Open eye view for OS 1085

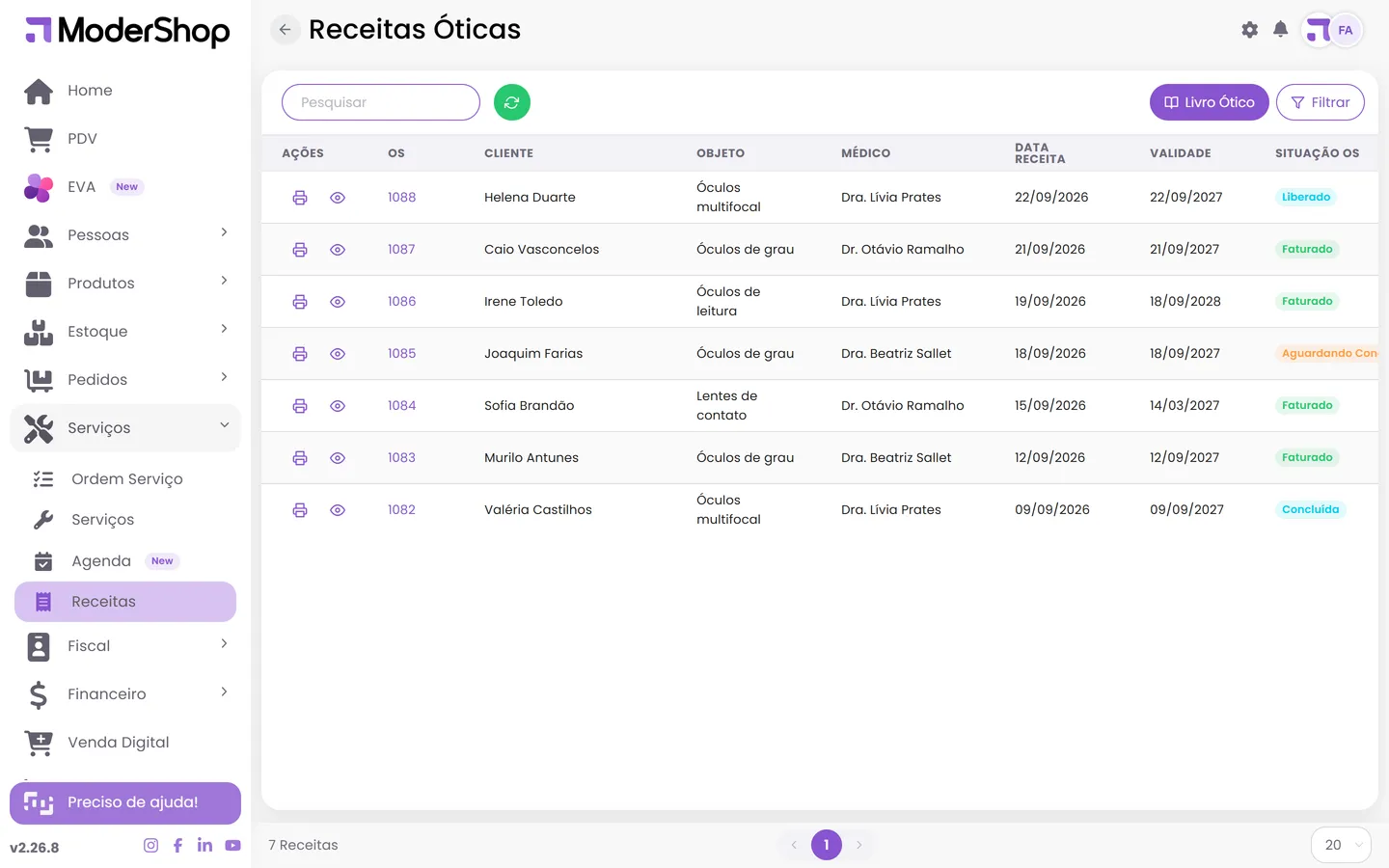(338, 354)
